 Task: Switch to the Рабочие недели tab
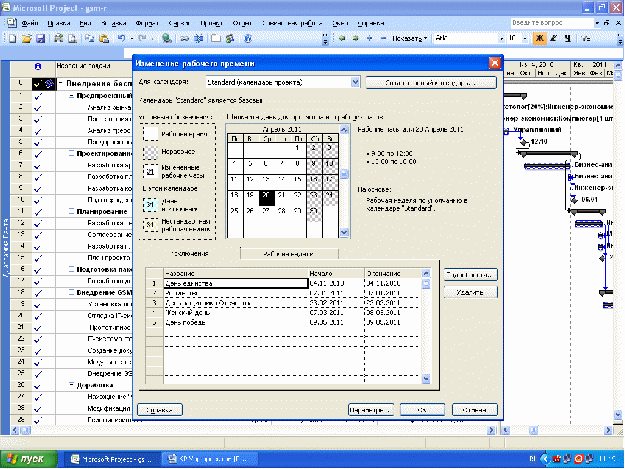[x=289, y=254]
